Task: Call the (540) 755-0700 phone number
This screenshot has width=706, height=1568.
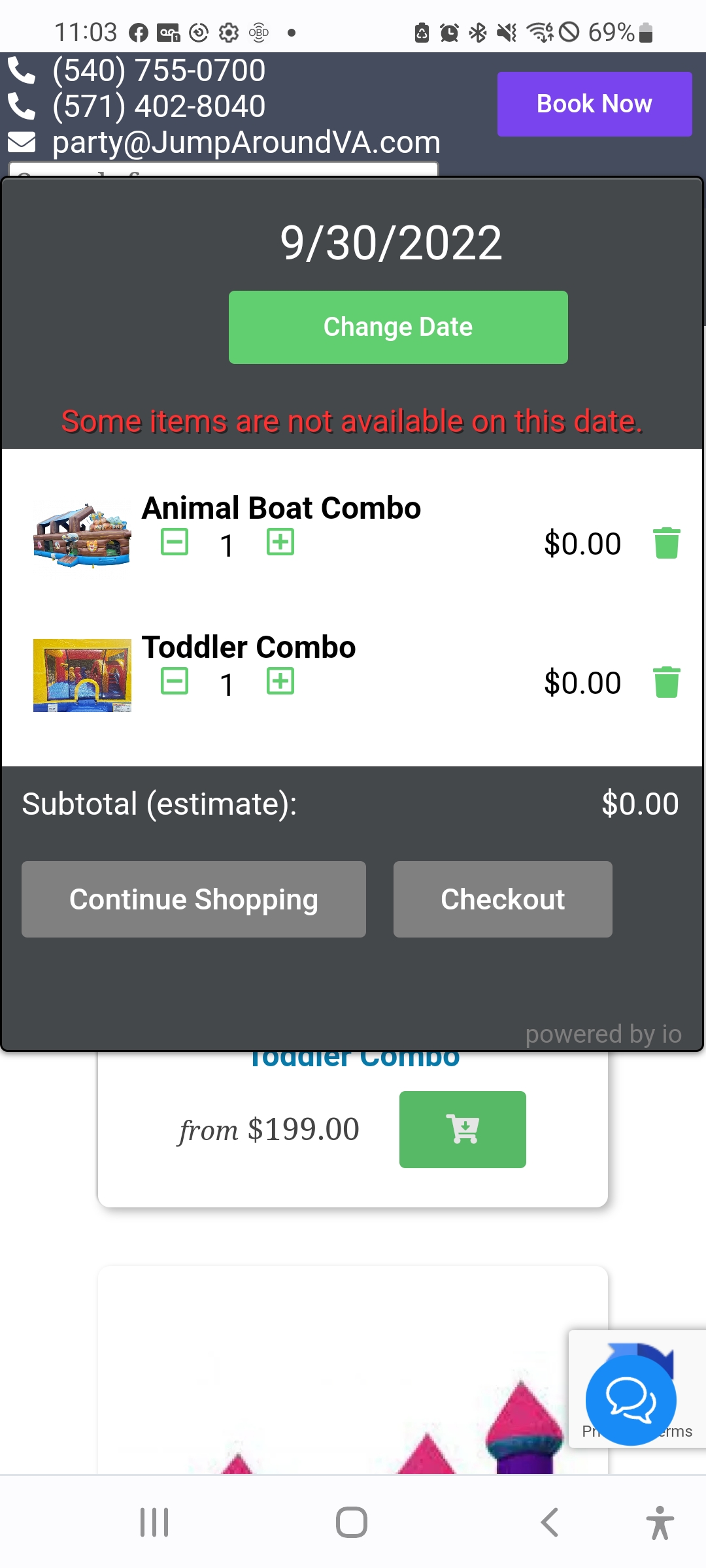Action: tap(159, 71)
